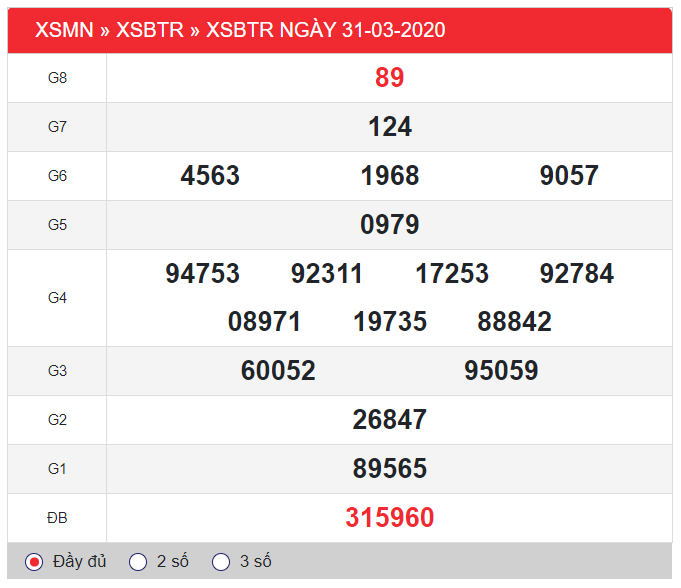
Task: Choose the 3 số radio option
Action: (x=221, y=562)
